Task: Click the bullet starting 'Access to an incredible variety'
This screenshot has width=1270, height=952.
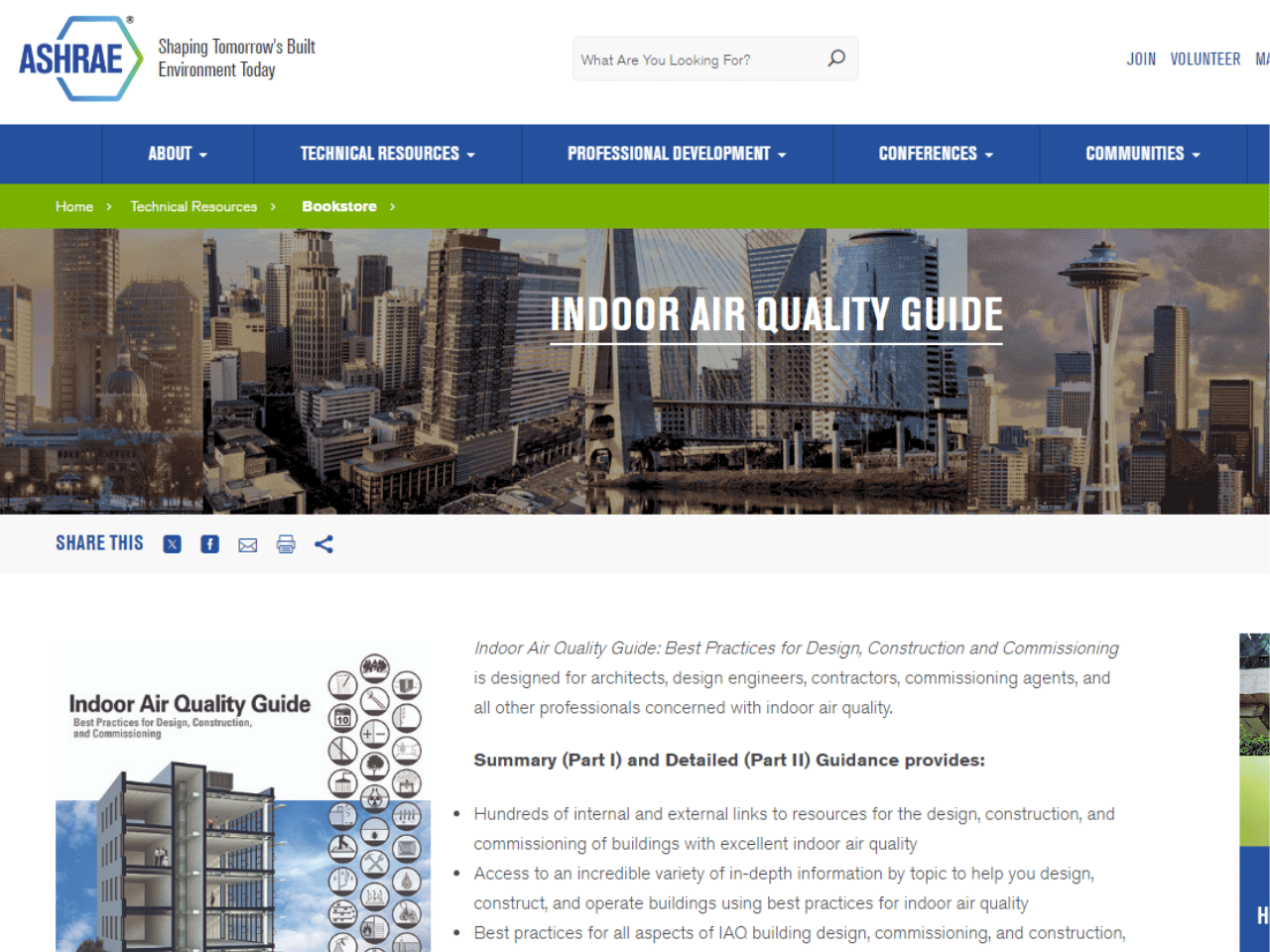Action: click(x=784, y=889)
